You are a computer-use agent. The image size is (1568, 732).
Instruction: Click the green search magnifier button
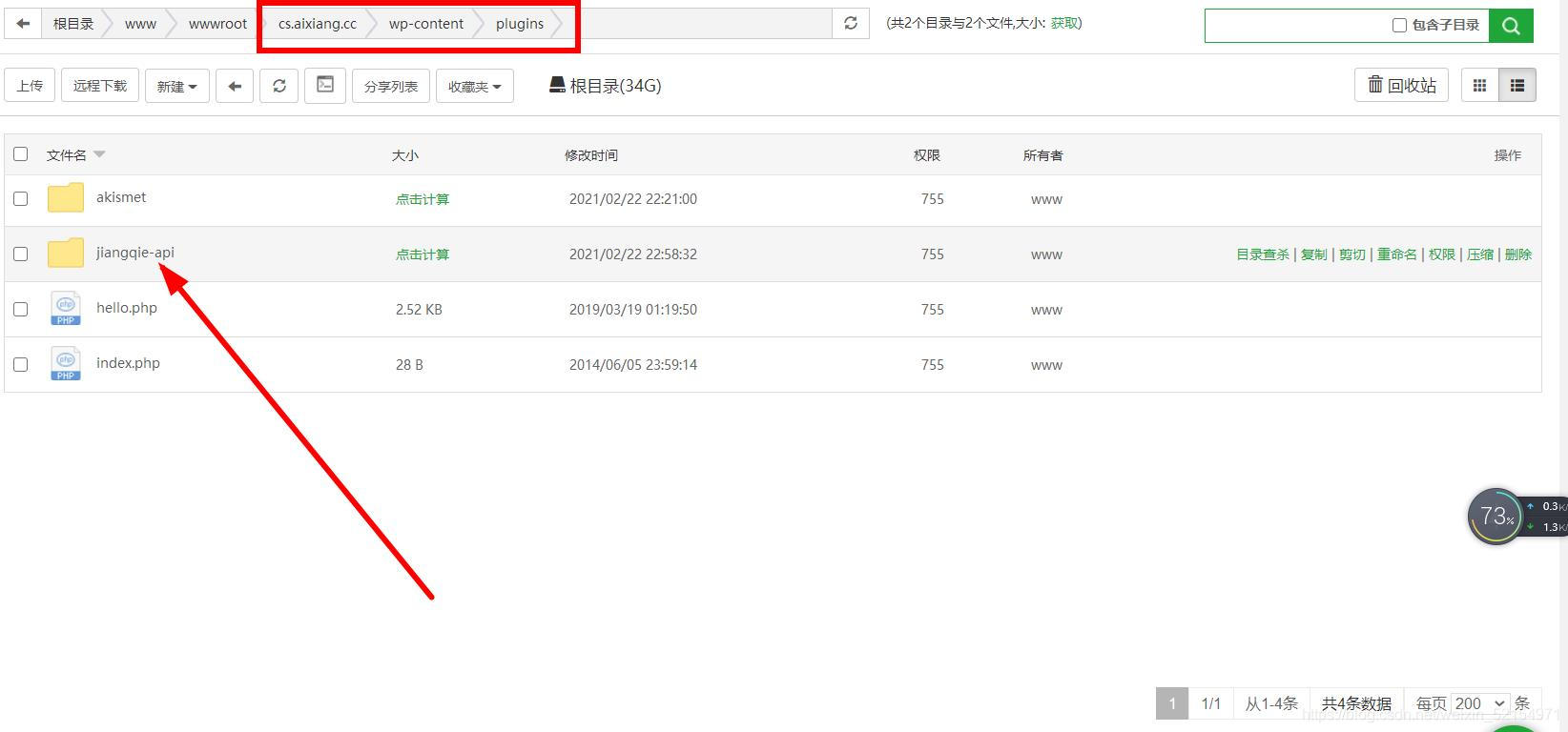coord(1511,26)
